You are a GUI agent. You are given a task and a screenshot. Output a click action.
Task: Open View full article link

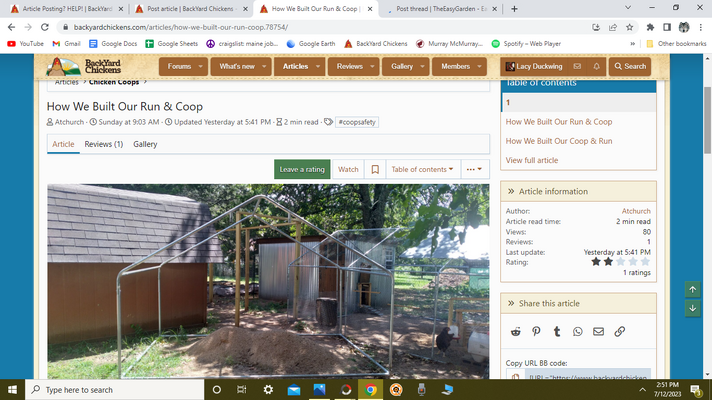pyautogui.click(x=532, y=160)
